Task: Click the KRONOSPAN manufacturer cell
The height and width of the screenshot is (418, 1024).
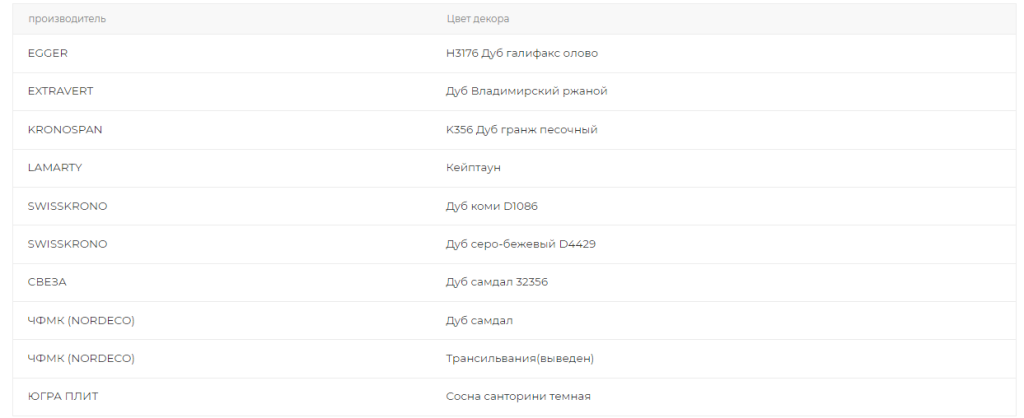Action: (65, 130)
